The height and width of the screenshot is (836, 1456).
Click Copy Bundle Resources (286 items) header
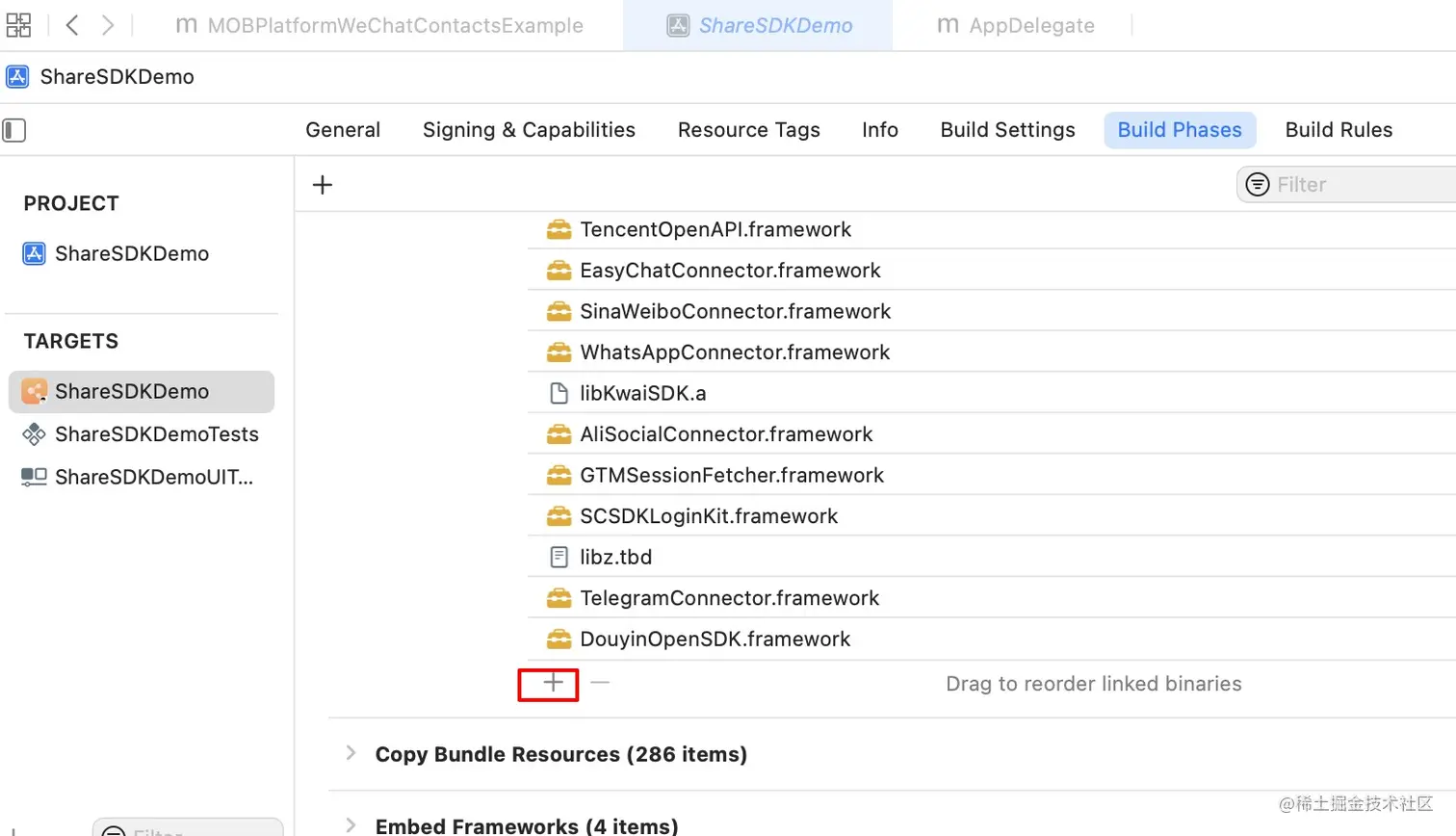(561, 754)
